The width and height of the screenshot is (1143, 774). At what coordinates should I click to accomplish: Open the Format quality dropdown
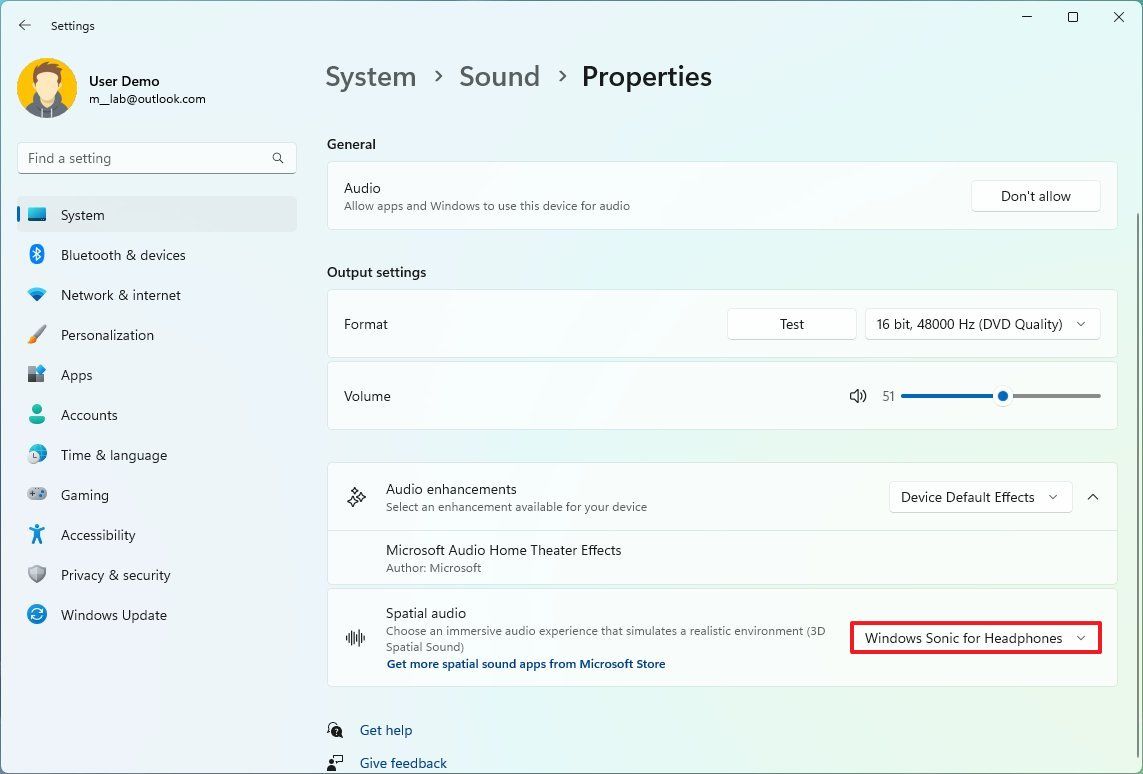(981, 324)
